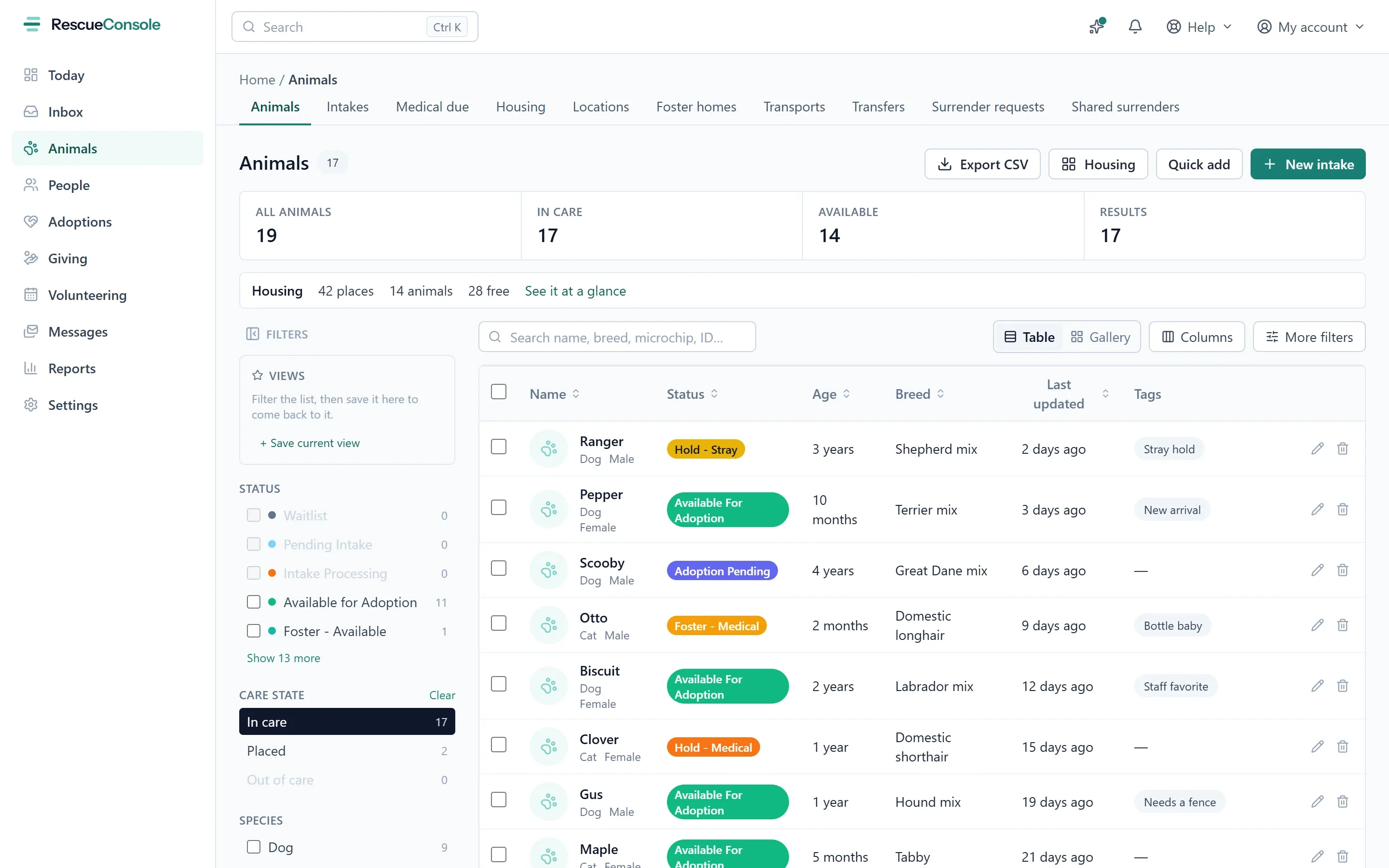Expand the Help dropdown menu
The image size is (1389, 868).
[1199, 27]
